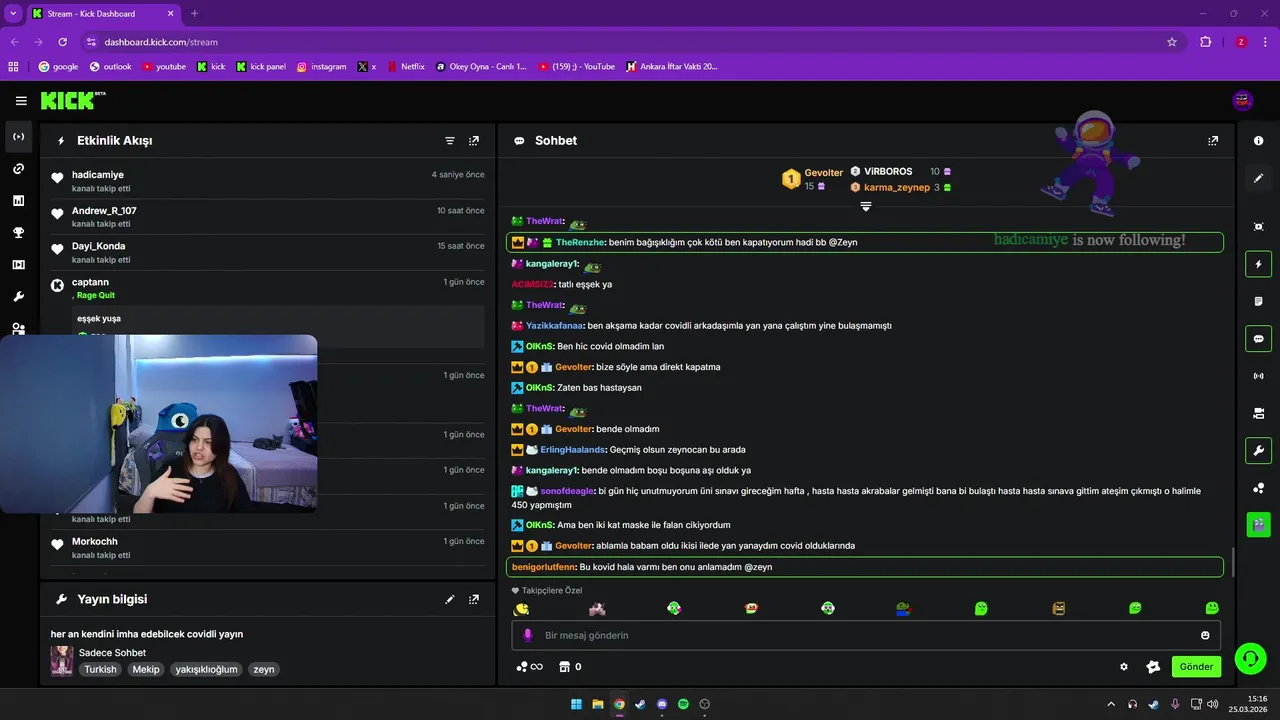Click the pencil edit icon in right sidebar
This screenshot has width=1280, height=720.
[x=1258, y=178]
